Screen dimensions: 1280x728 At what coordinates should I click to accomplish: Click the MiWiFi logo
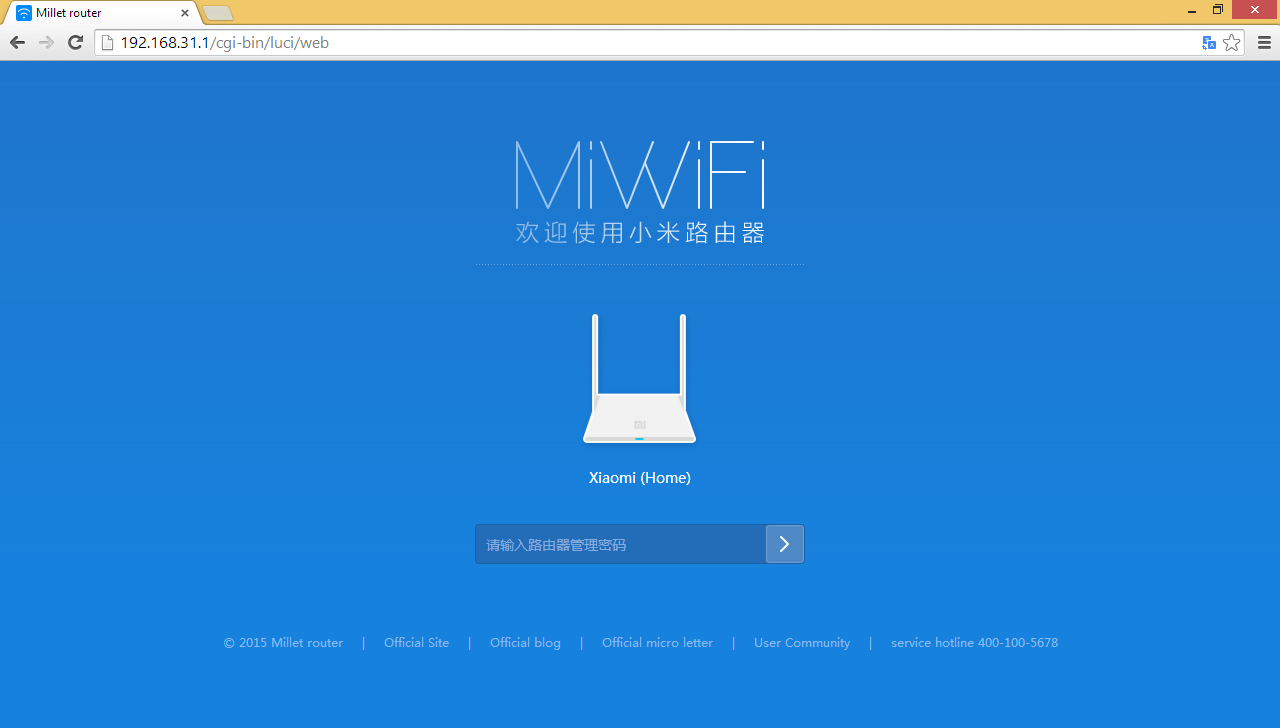coord(640,175)
